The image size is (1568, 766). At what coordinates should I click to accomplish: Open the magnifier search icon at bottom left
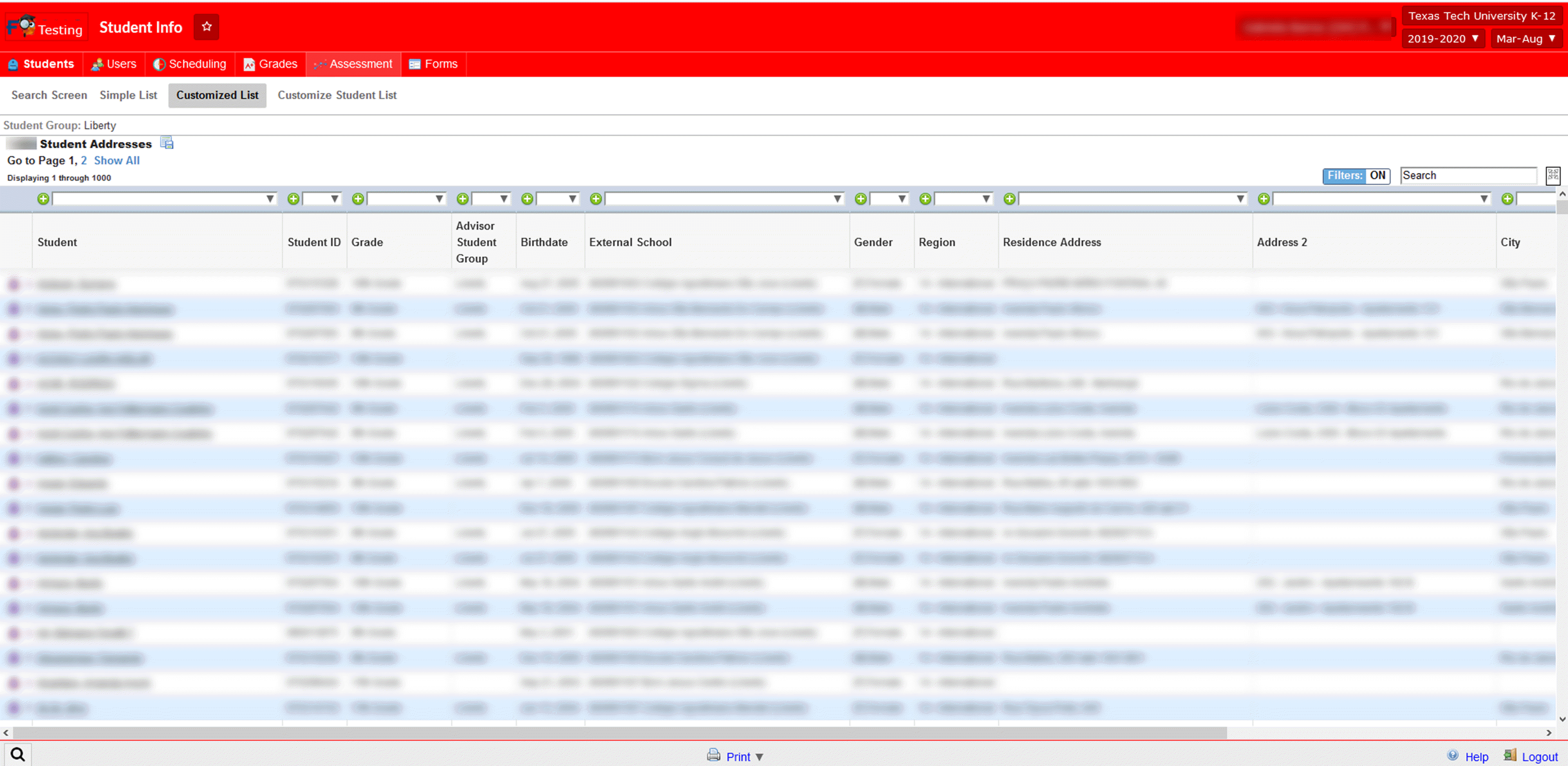(x=18, y=755)
